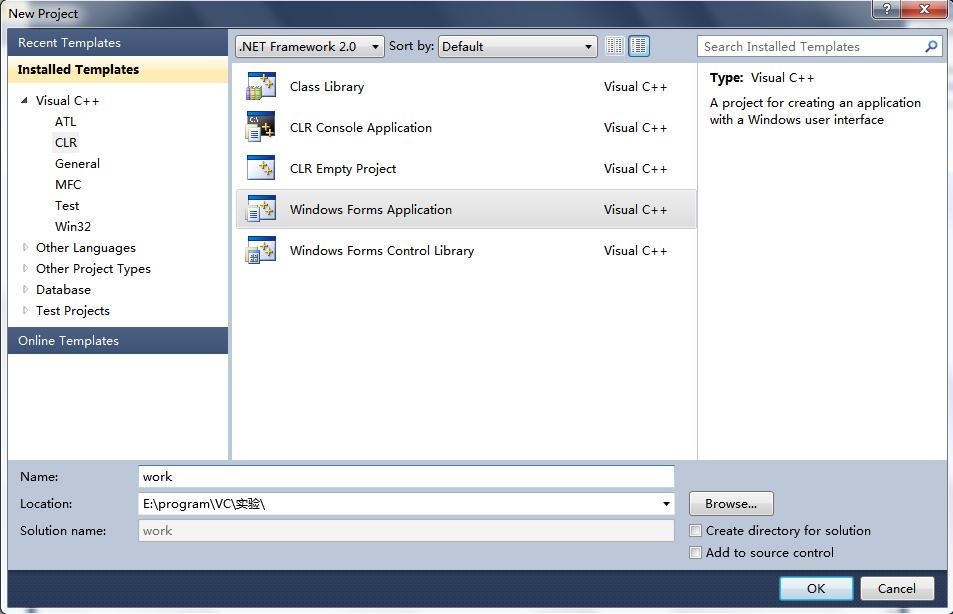Expand the Database node
Image resolution: width=953 pixels, height=614 pixels.
pos(25,289)
